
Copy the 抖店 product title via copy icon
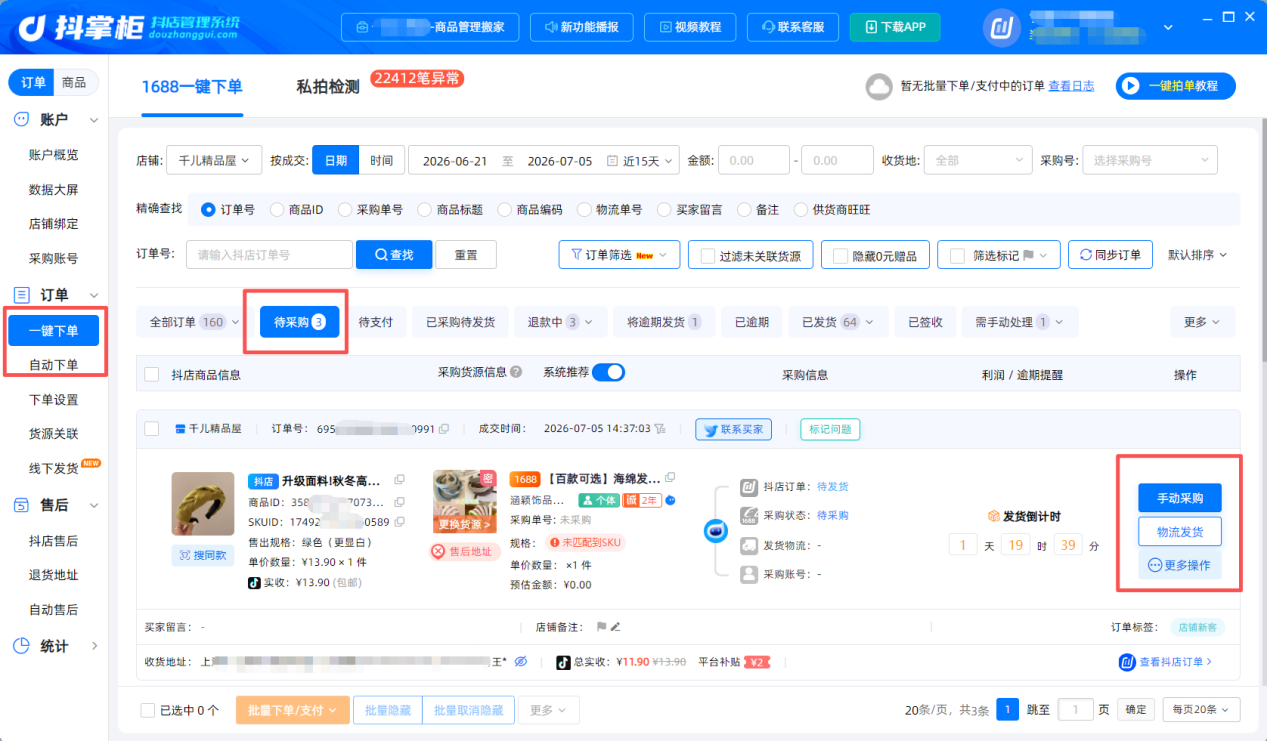click(399, 481)
